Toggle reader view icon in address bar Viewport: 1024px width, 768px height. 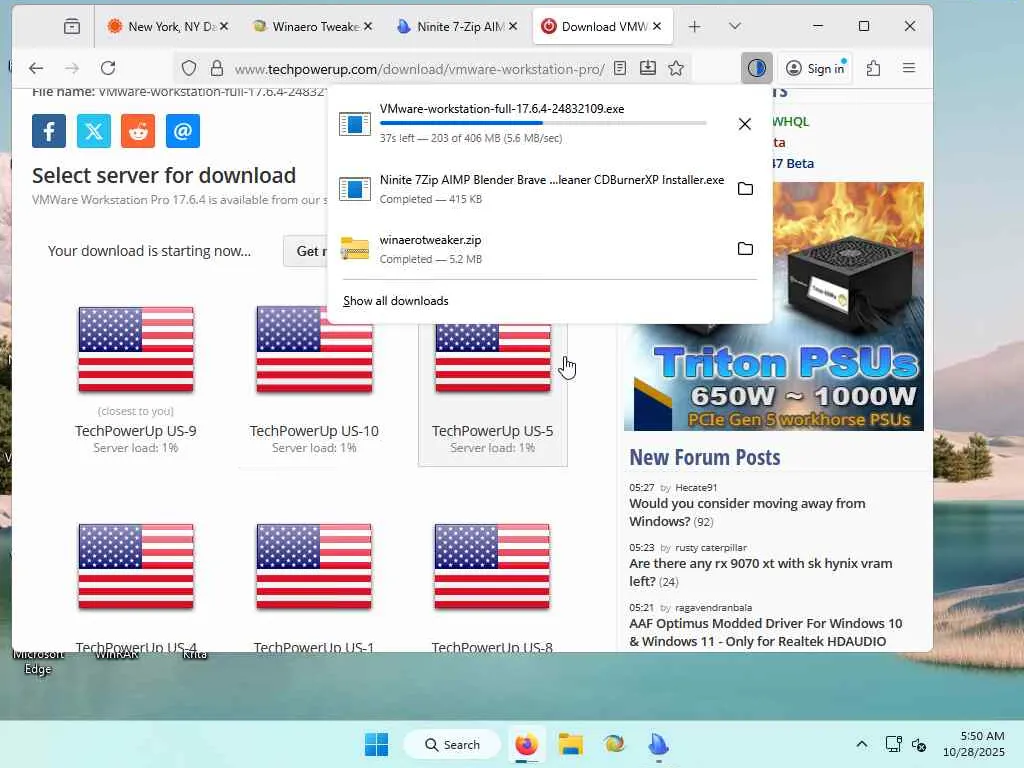620,68
